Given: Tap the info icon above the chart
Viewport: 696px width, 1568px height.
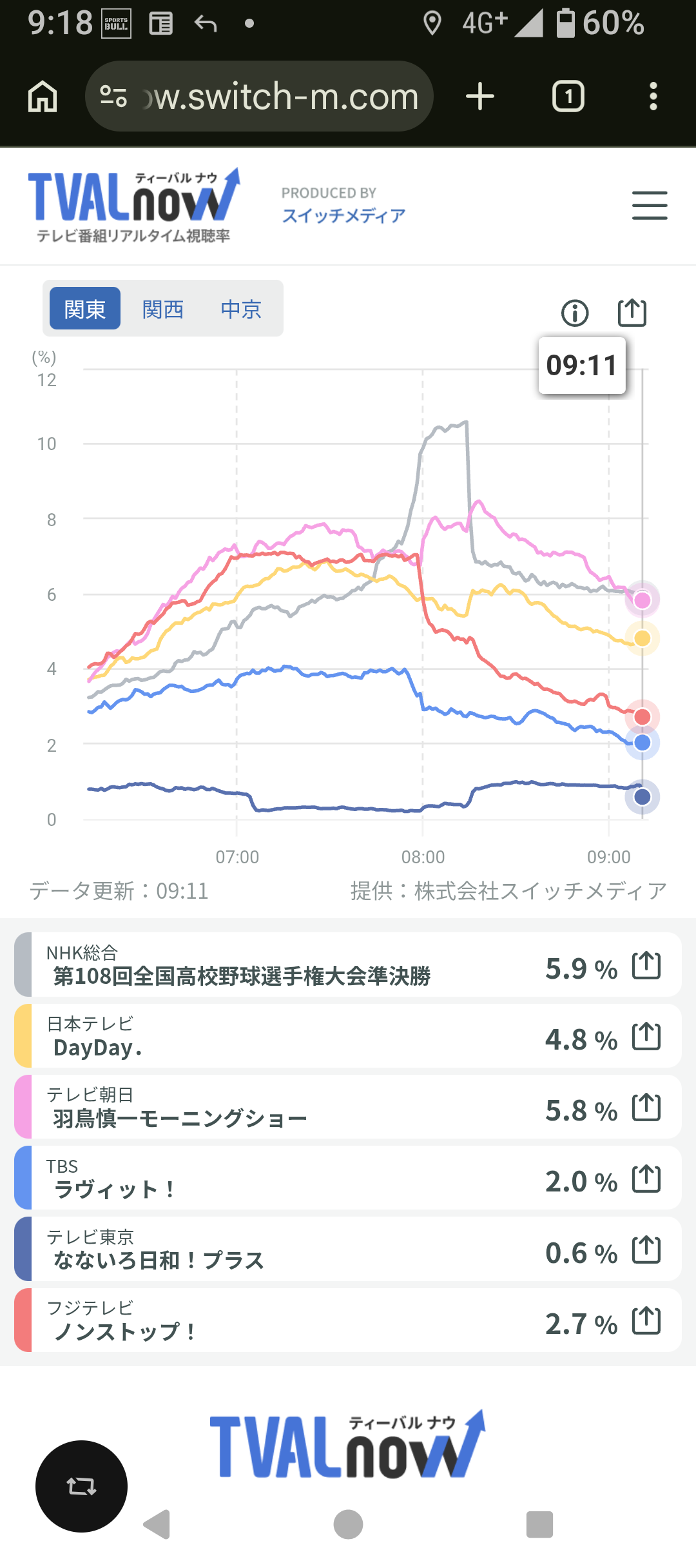Looking at the screenshot, I should pyautogui.click(x=575, y=313).
